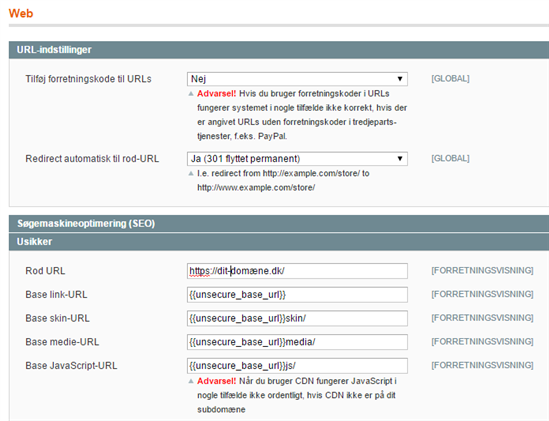Click the Base link-URL input field
This screenshot has width=549, height=421.
pyautogui.click(x=297, y=295)
